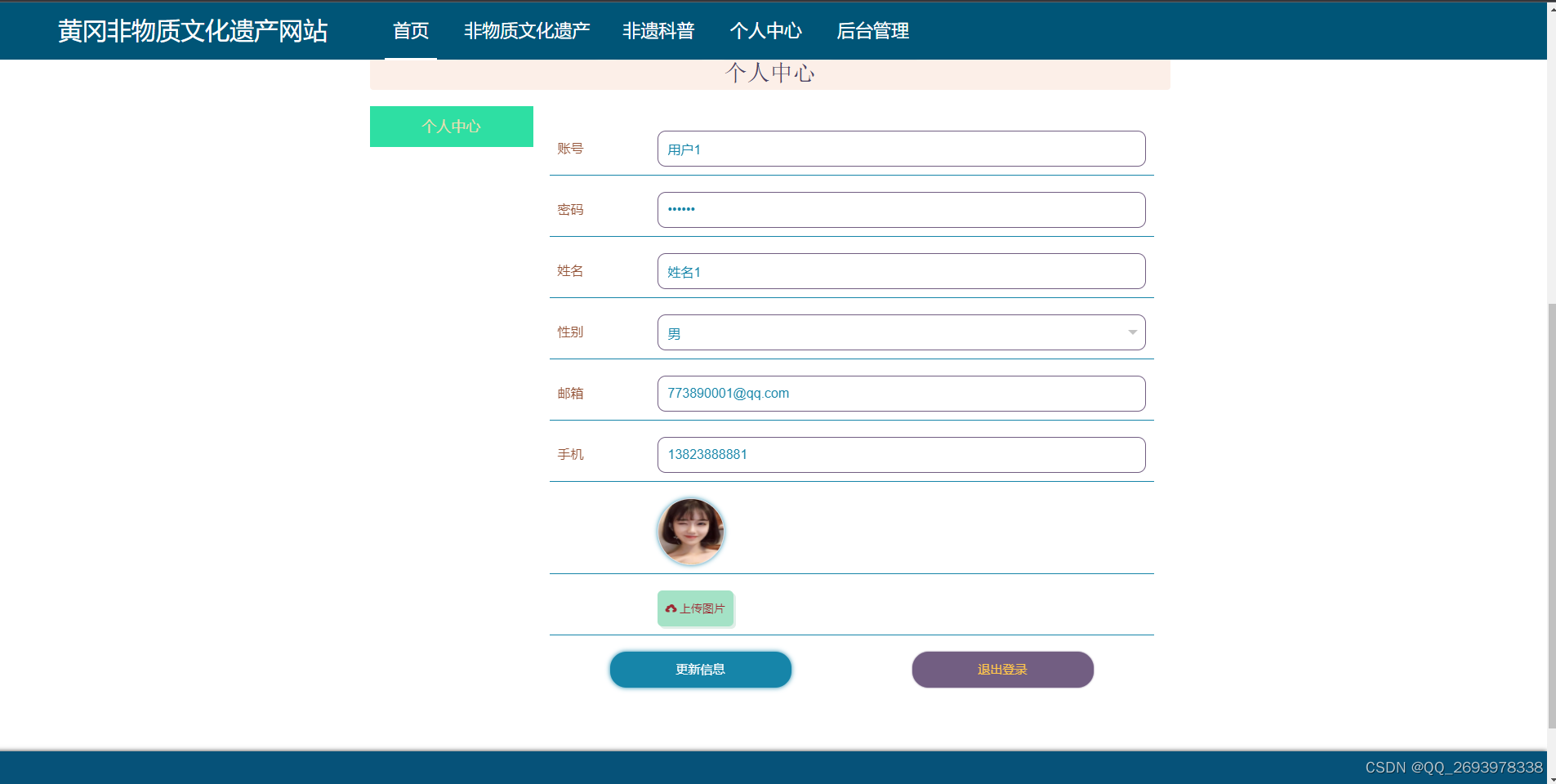Go to 后台管理 in the top navigation
This screenshot has width=1556, height=784.
(872, 31)
